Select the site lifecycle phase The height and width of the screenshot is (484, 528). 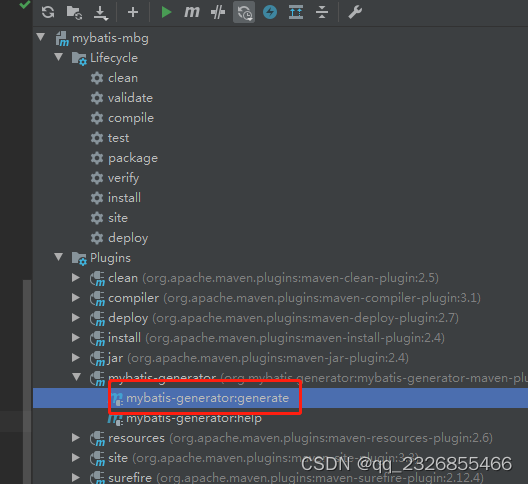[x=118, y=218]
